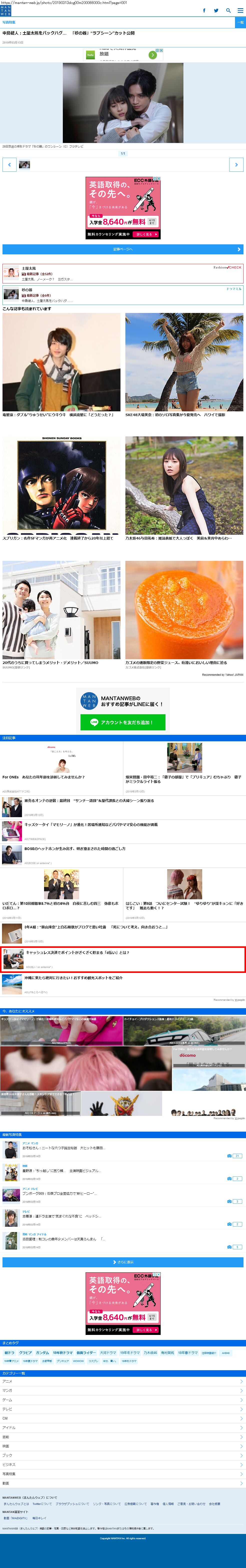Open the キッズケータイ マモリーノ article
Screen dimensions: 246x1568
click(123, 831)
